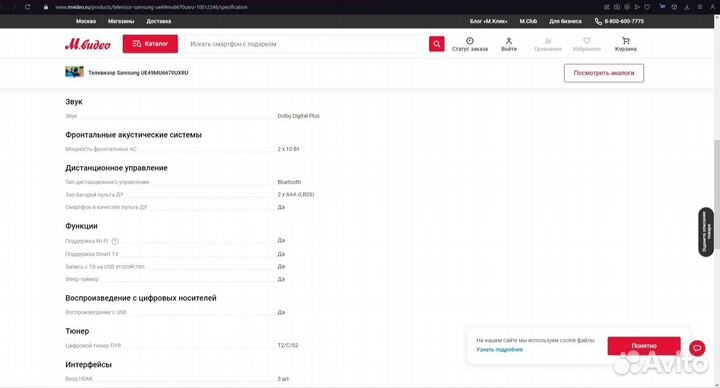Open the browser cube extensions icon

(674, 7)
